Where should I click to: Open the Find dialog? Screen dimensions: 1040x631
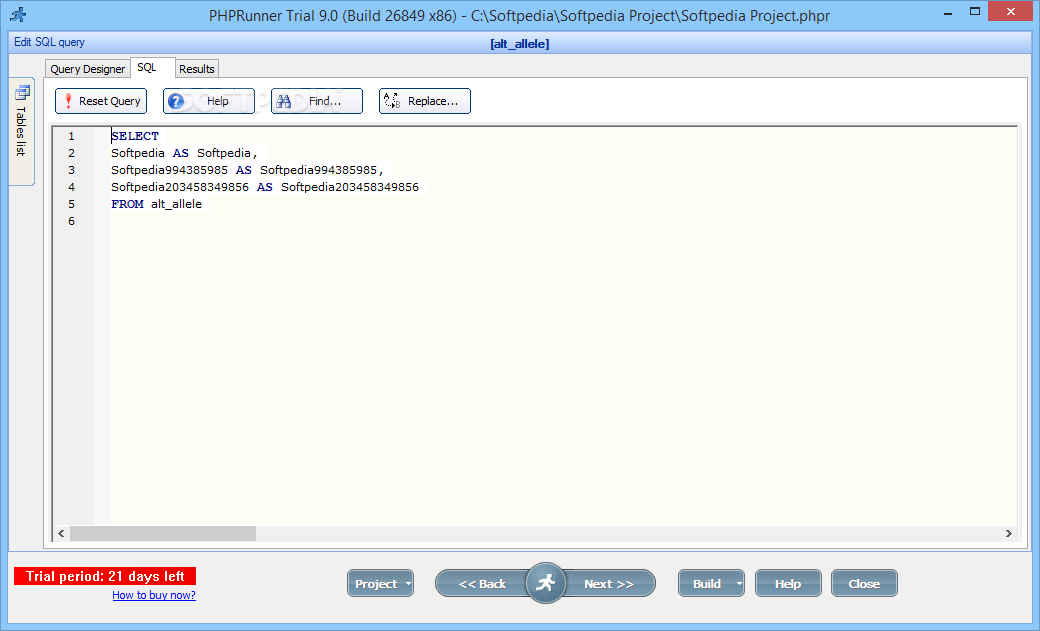[317, 101]
